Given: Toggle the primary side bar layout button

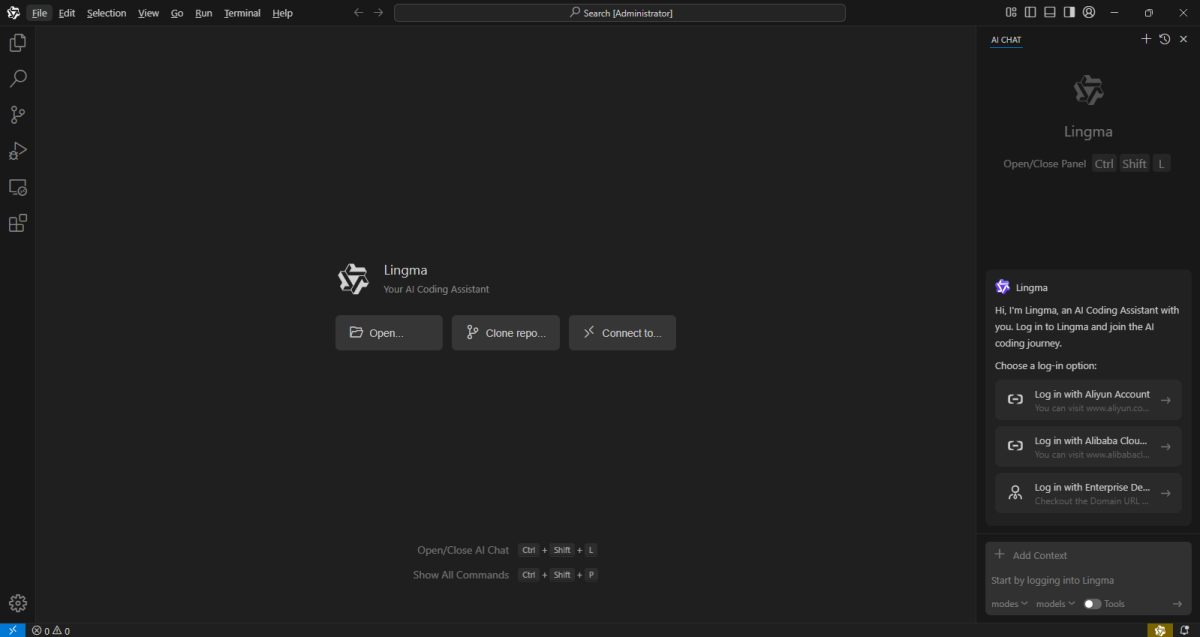Looking at the screenshot, I should click(x=1030, y=13).
